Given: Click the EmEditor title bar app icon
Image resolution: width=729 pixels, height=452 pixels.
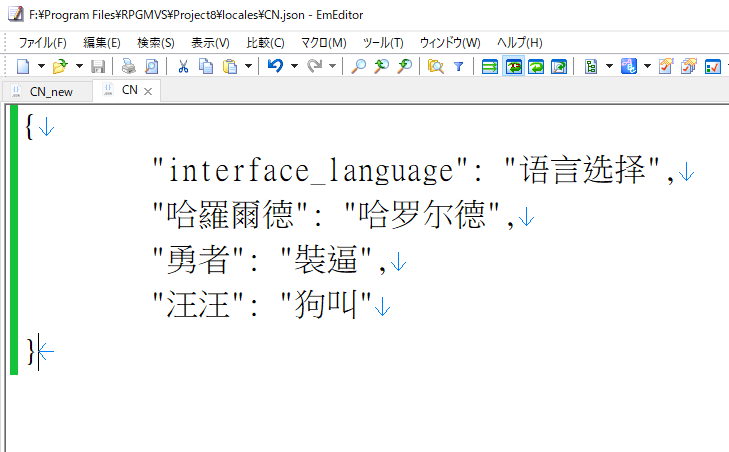Looking at the screenshot, I should pos(15,14).
